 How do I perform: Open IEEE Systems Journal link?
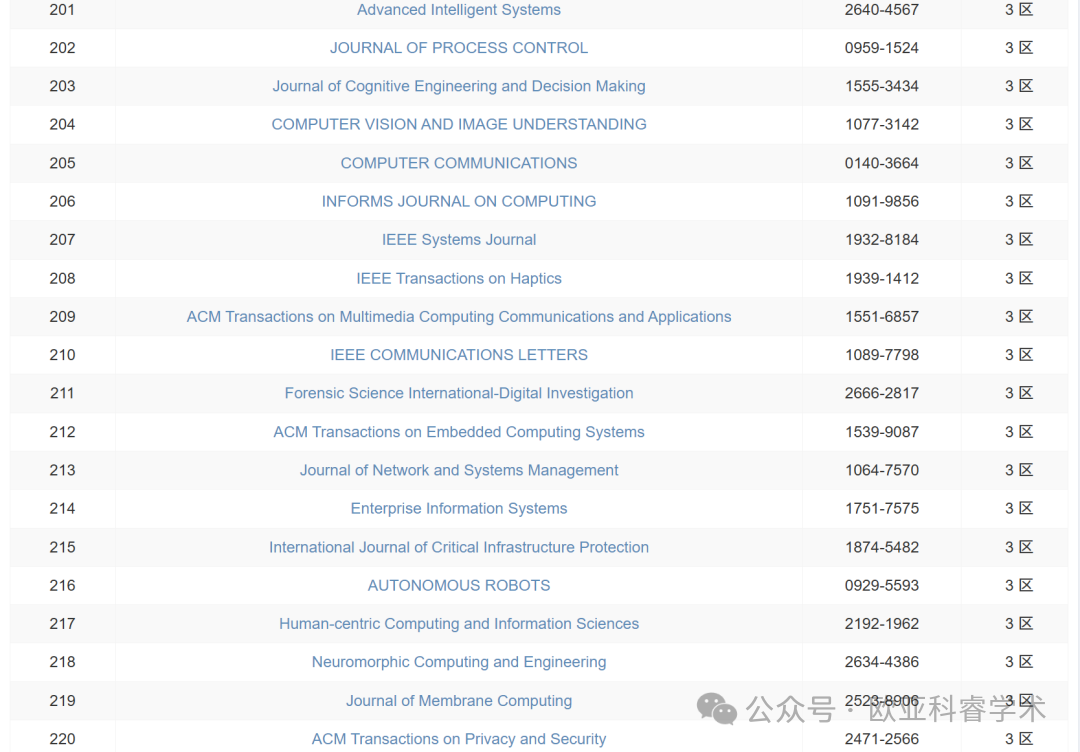[459, 240]
